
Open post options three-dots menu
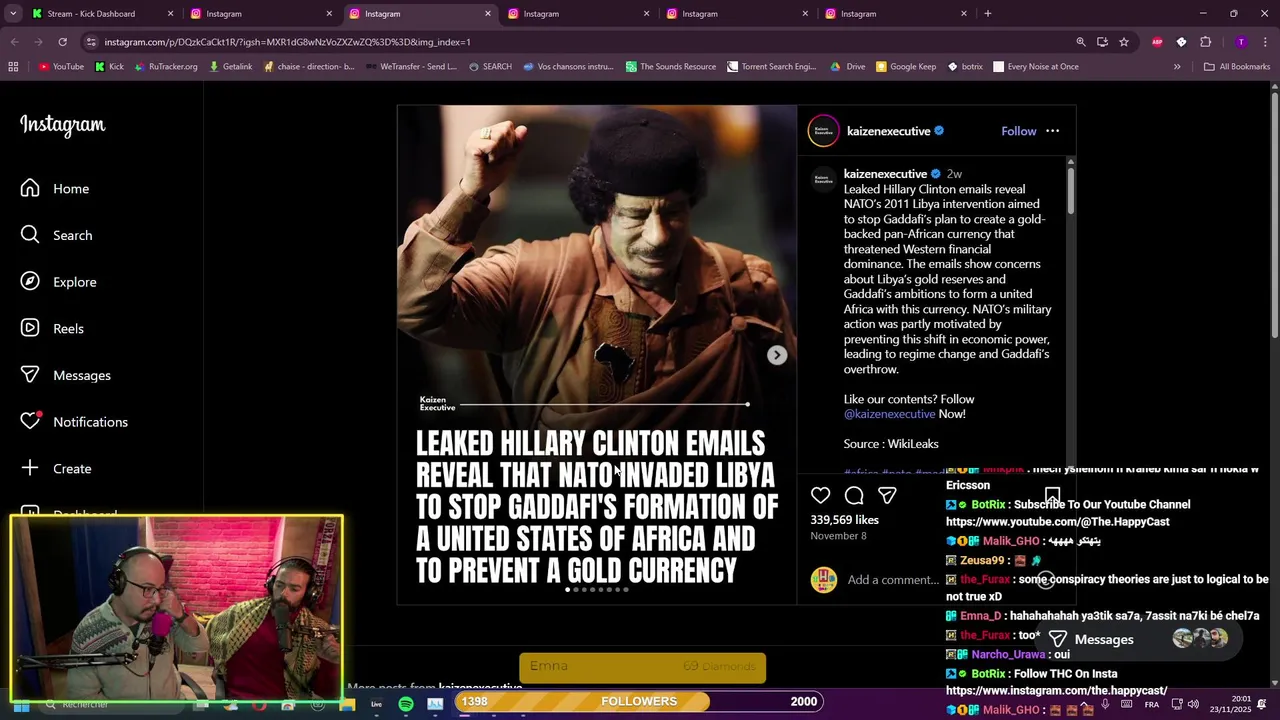tap(1052, 131)
